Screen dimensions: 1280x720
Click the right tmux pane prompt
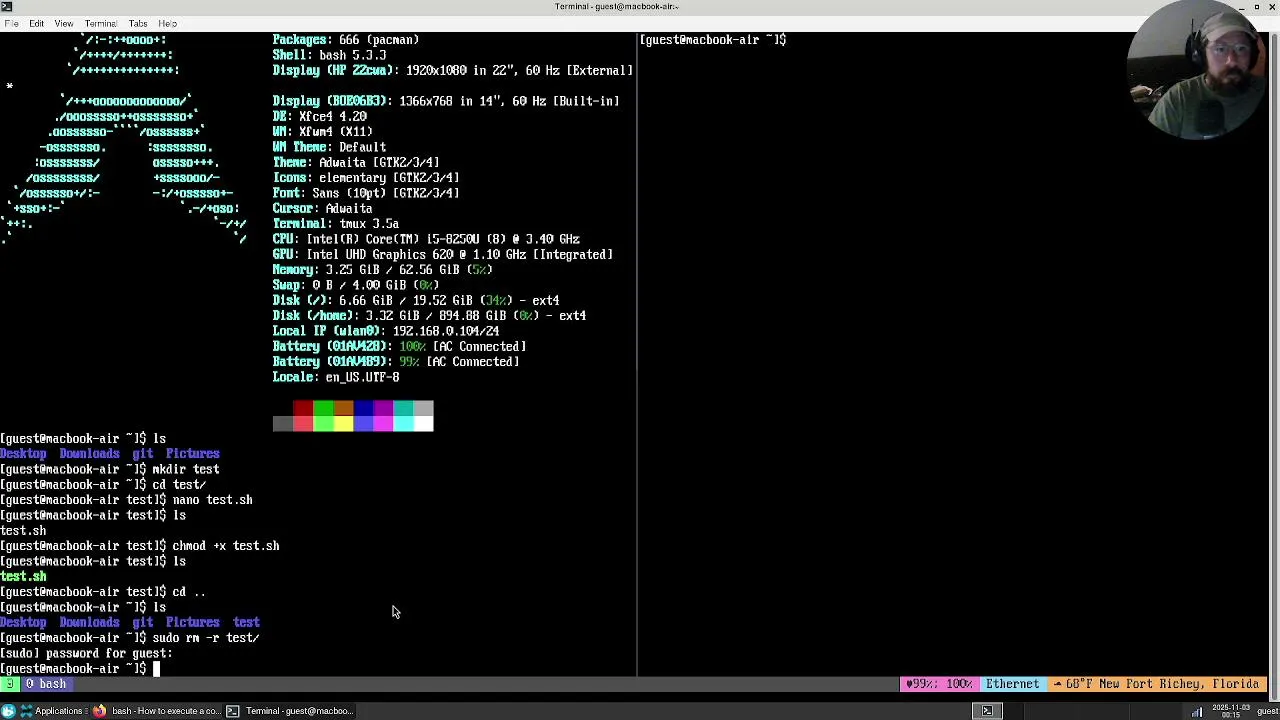tap(713, 40)
